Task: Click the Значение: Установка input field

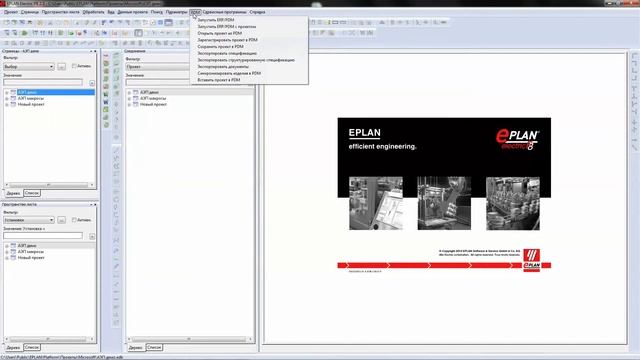Action: click(x=43, y=236)
